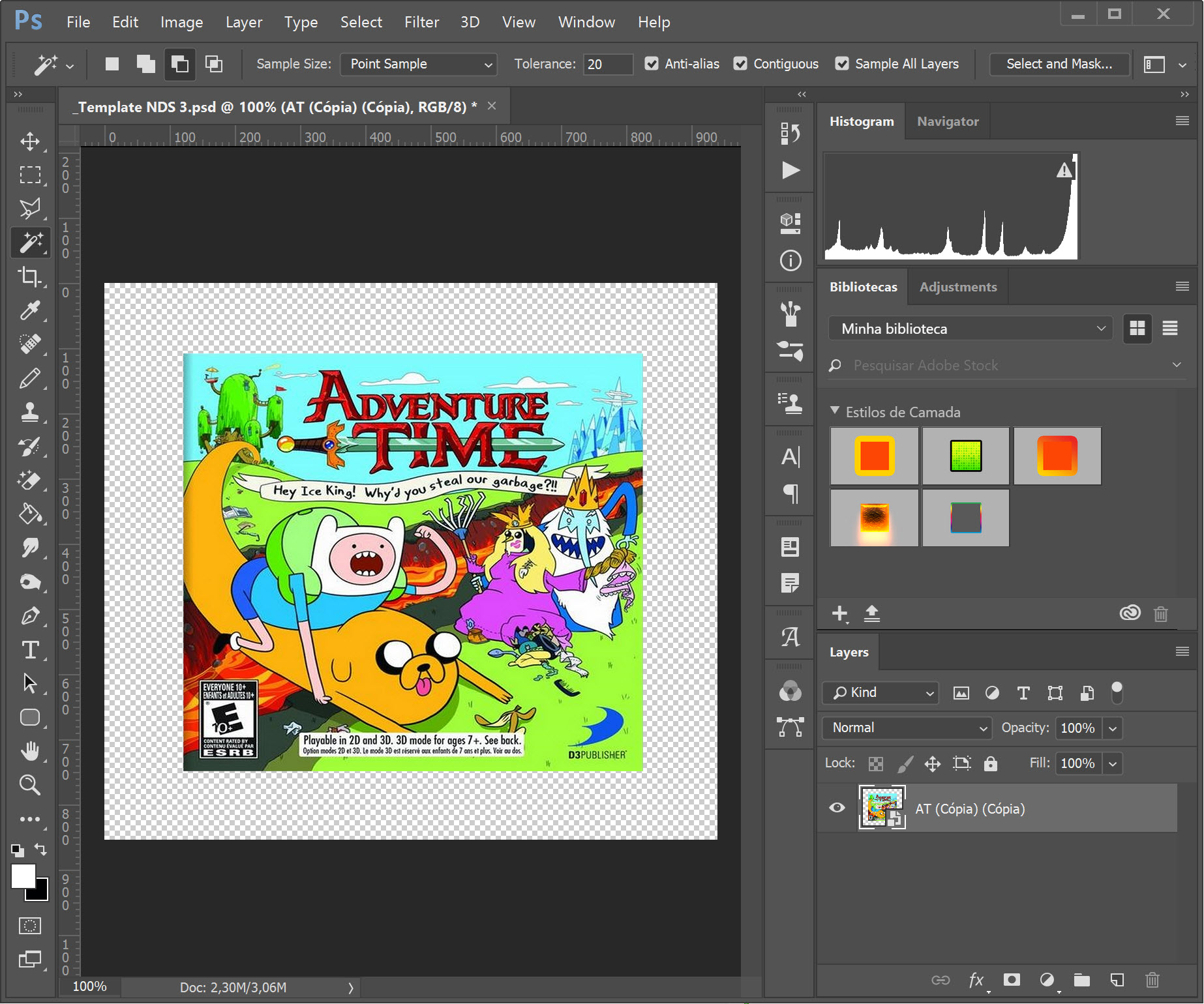Select the Rounded Rectangle shape tool

coord(30,717)
